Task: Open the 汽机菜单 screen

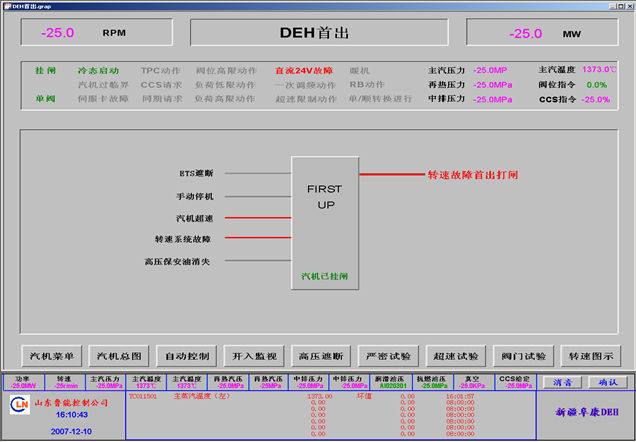Action: click(52, 356)
